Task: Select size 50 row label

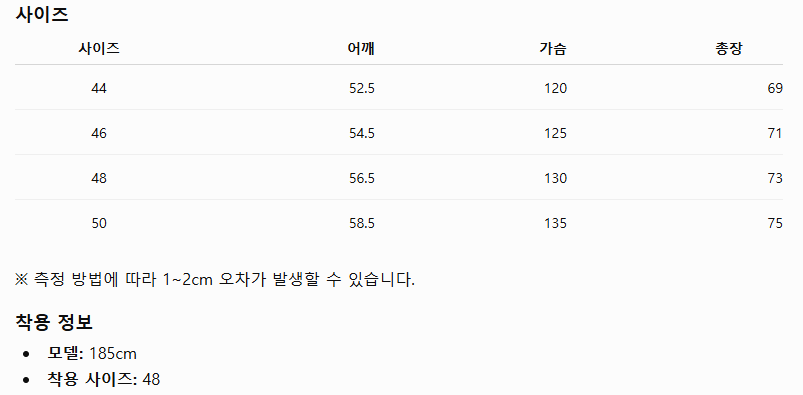Action: pos(99,224)
